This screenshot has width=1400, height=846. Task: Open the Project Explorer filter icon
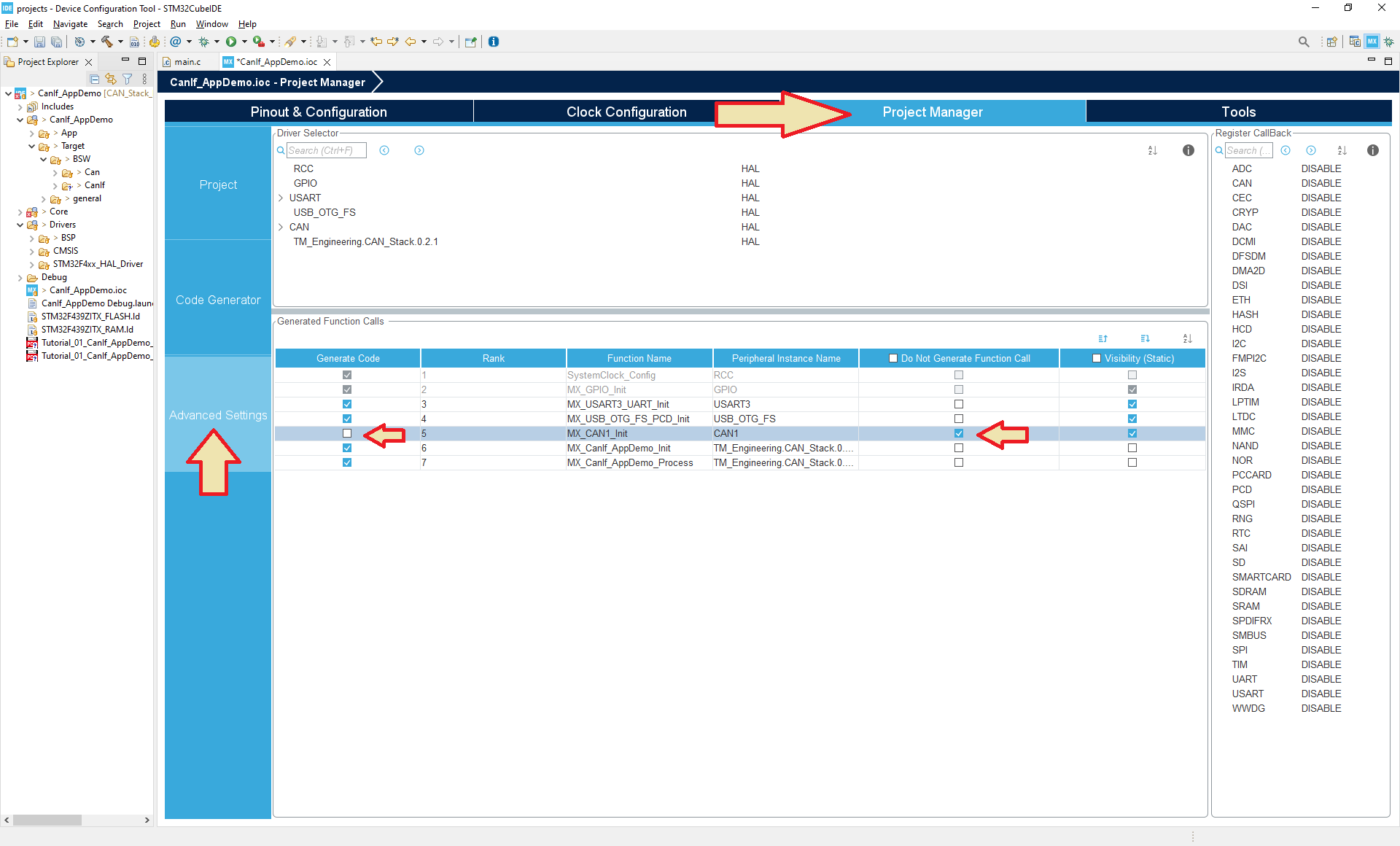coord(128,79)
